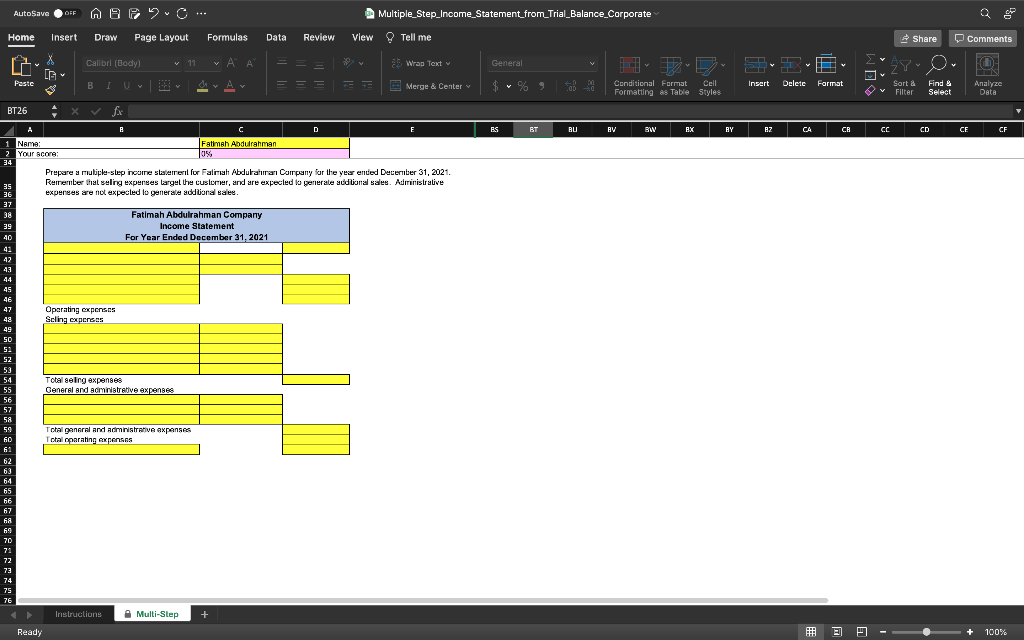Click the Share button
The image size is (1024, 640).
[x=917, y=37]
